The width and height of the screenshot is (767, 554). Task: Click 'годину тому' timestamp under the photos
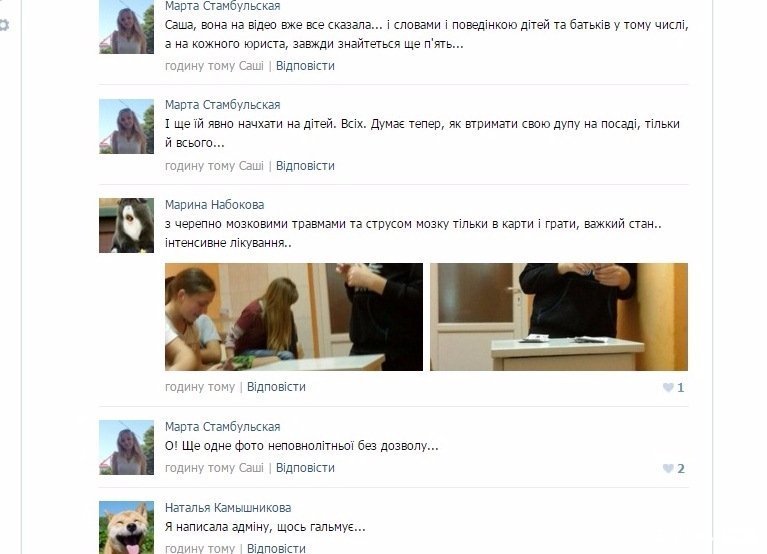[x=200, y=387]
